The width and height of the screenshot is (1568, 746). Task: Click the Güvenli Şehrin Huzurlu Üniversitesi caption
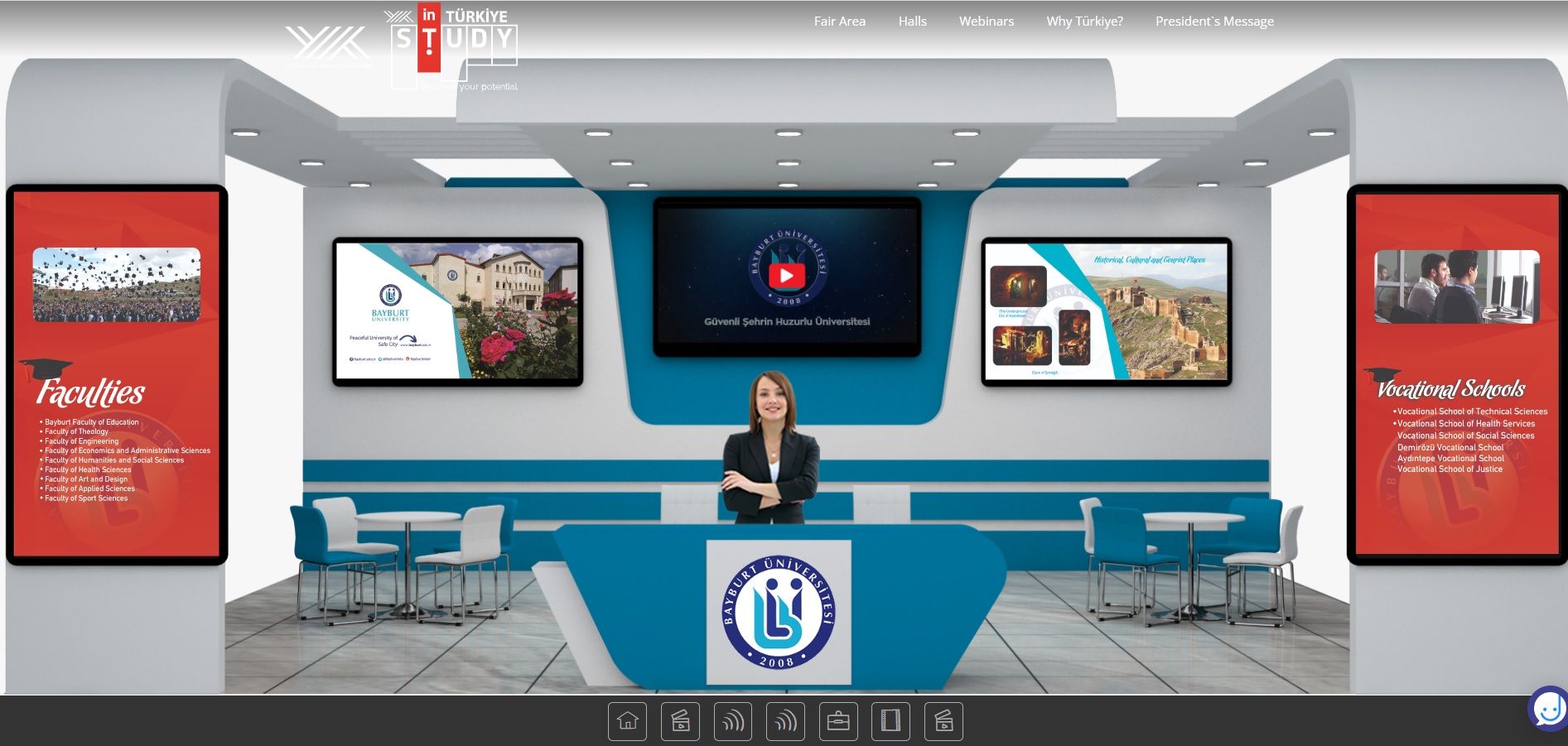pyautogui.click(x=787, y=321)
